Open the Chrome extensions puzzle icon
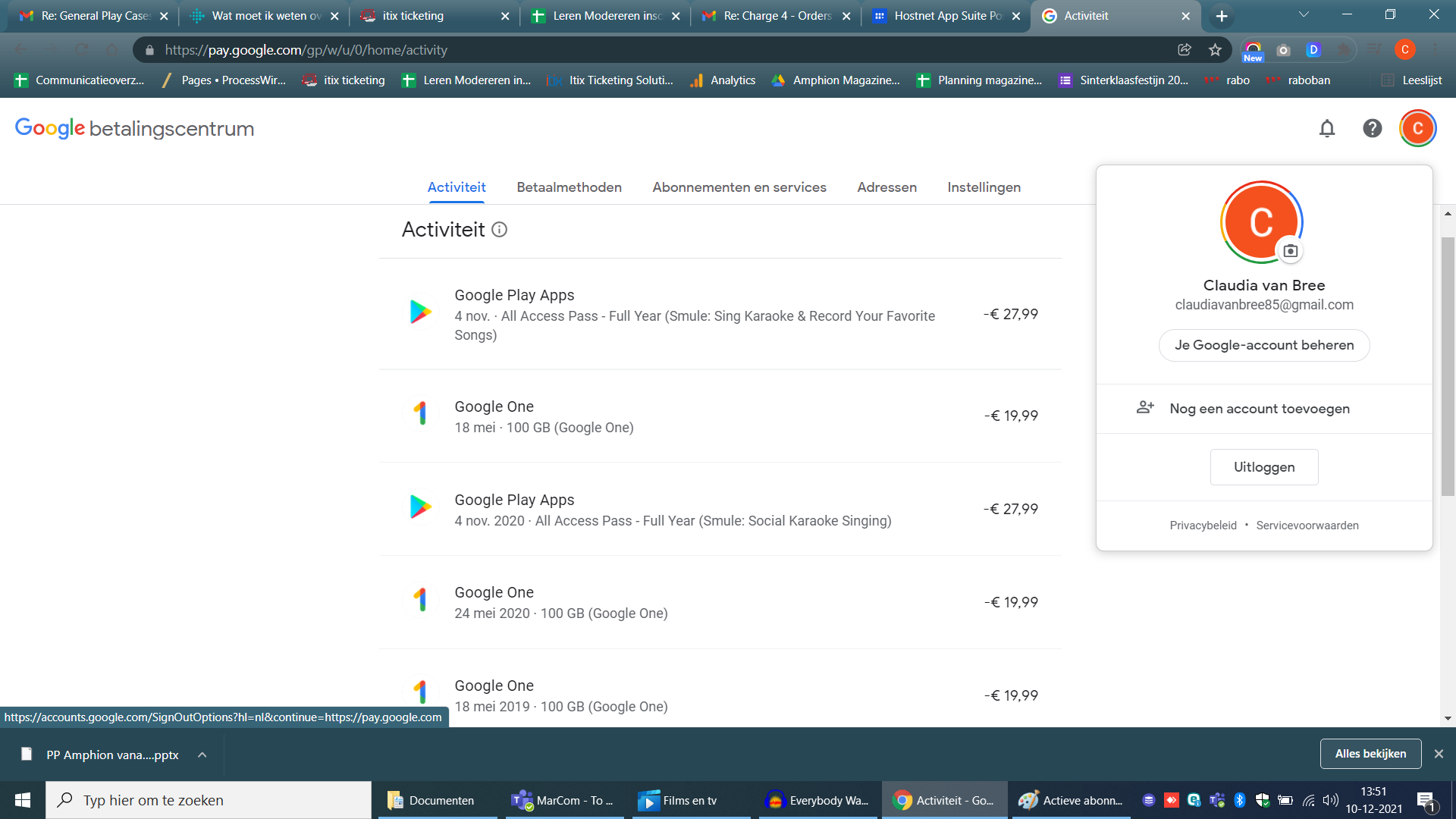This screenshot has width=1456, height=819. 1344,50
